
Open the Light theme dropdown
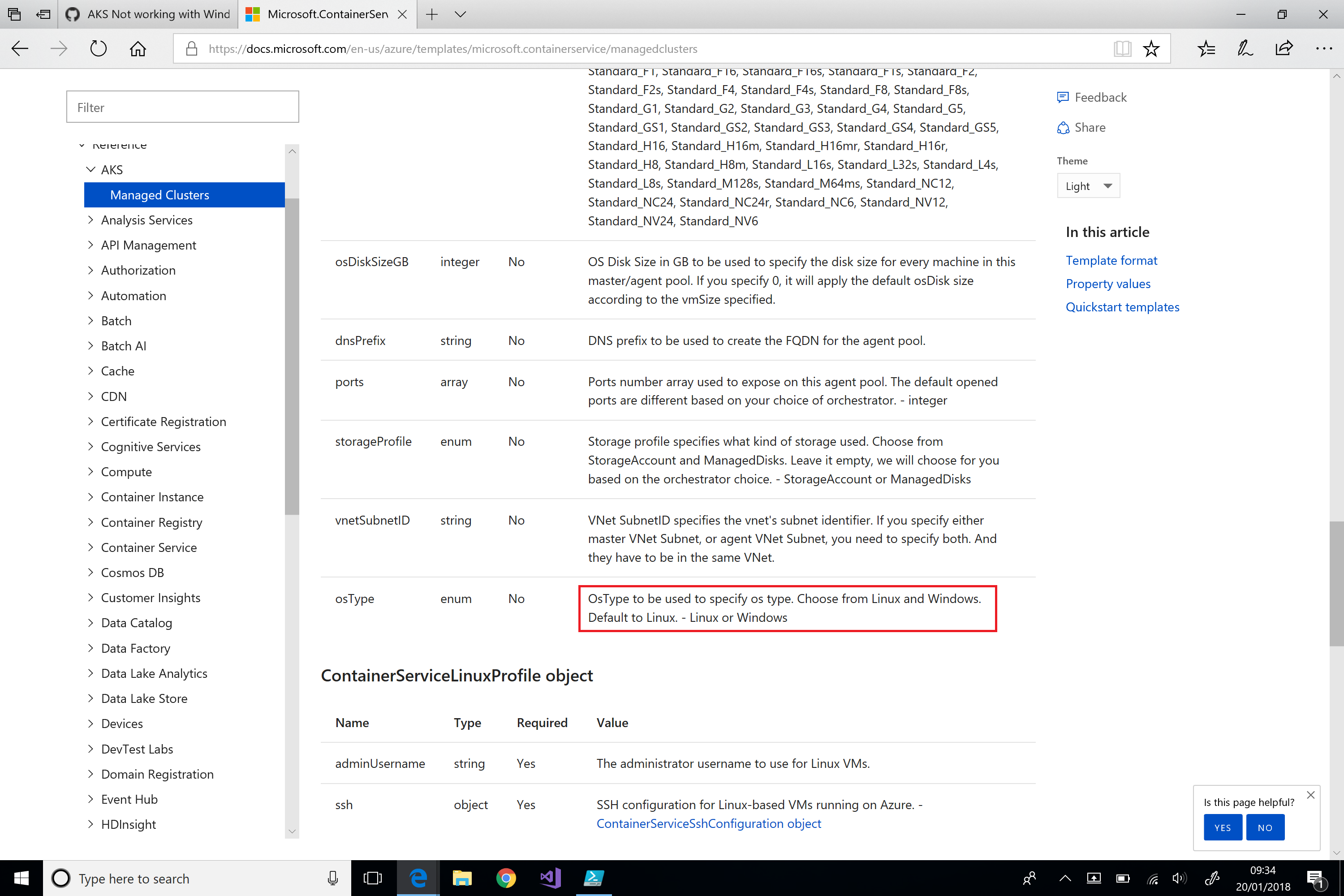tap(1088, 186)
